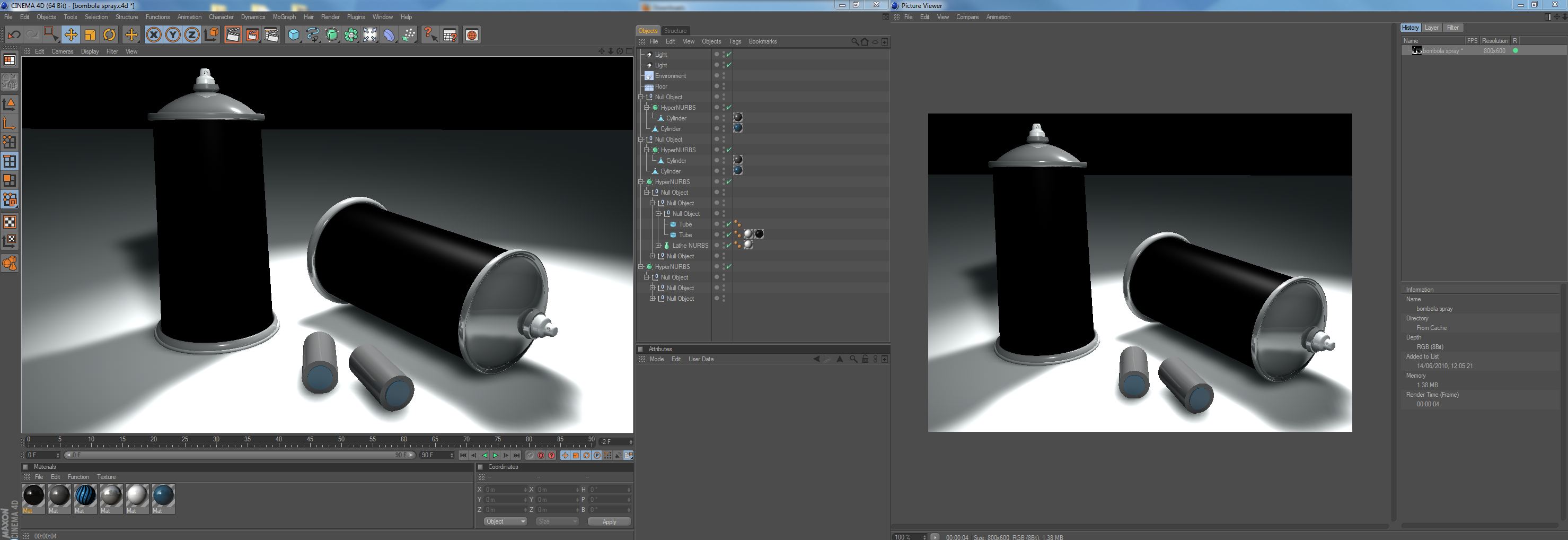Select the striped blue material swatch
Screen dimensions: 1568x540
[85, 495]
